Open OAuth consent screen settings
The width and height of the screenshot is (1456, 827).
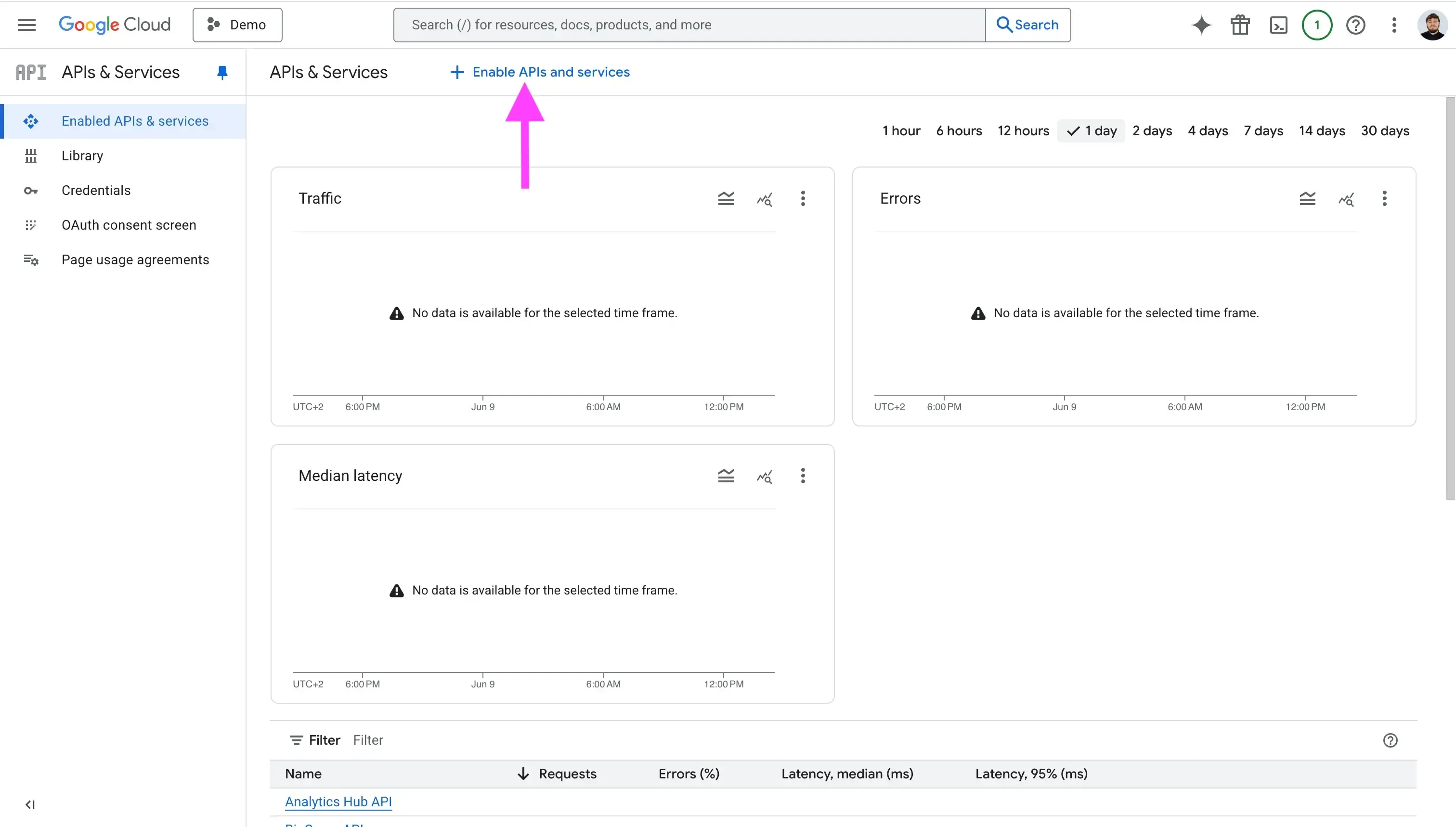coord(129,225)
